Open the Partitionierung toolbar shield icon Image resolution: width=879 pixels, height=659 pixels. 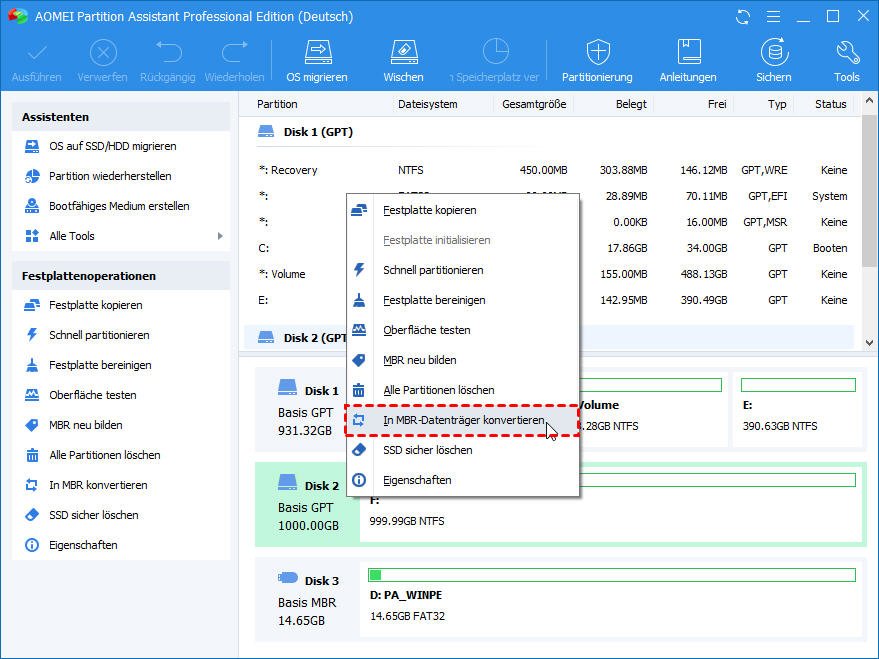598,53
